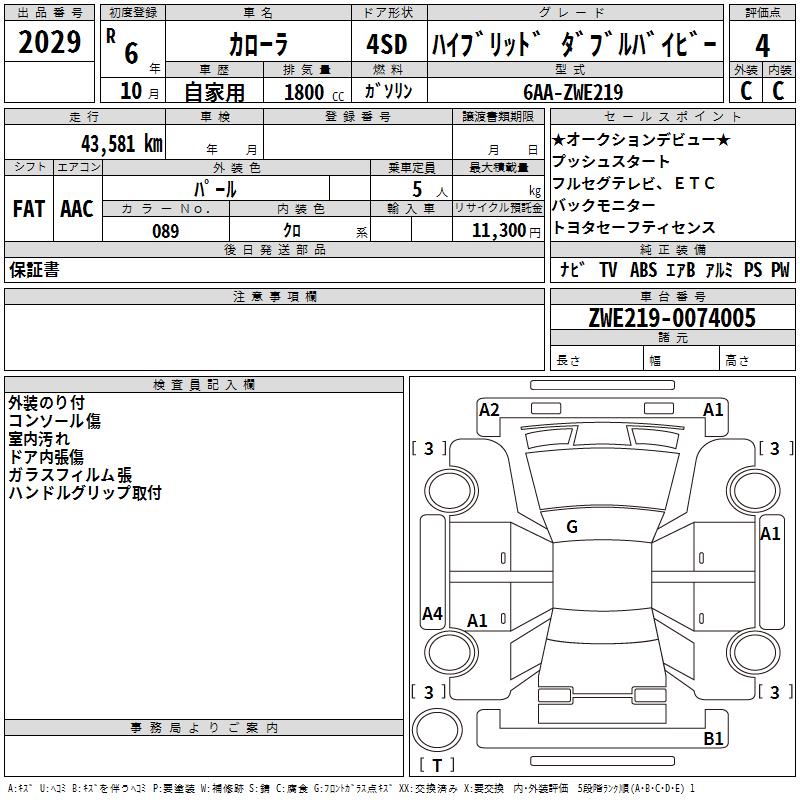
Task: Click the A4 mark on left side
Action: tap(432, 613)
